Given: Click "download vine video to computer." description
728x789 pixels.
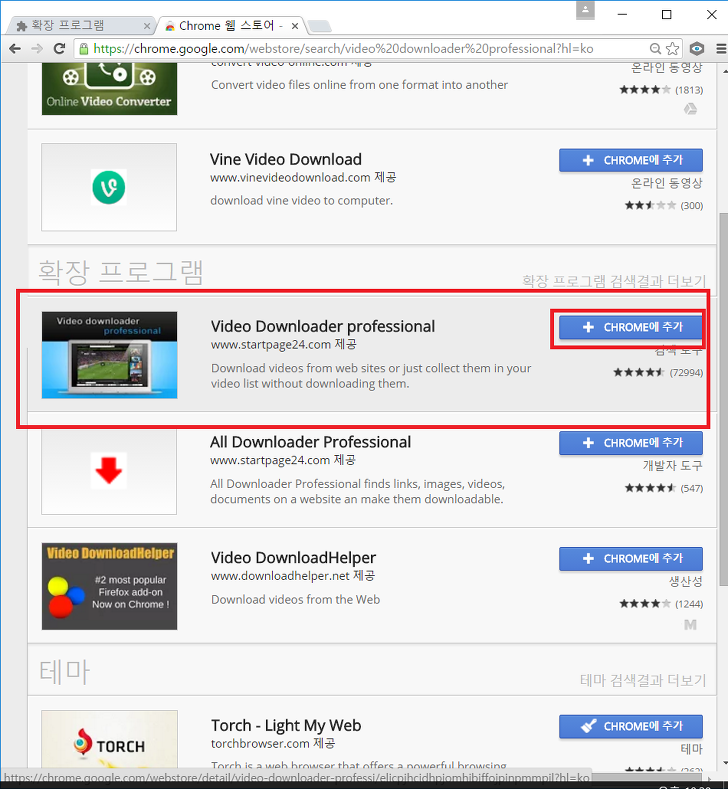Looking at the screenshot, I should [x=301, y=201].
